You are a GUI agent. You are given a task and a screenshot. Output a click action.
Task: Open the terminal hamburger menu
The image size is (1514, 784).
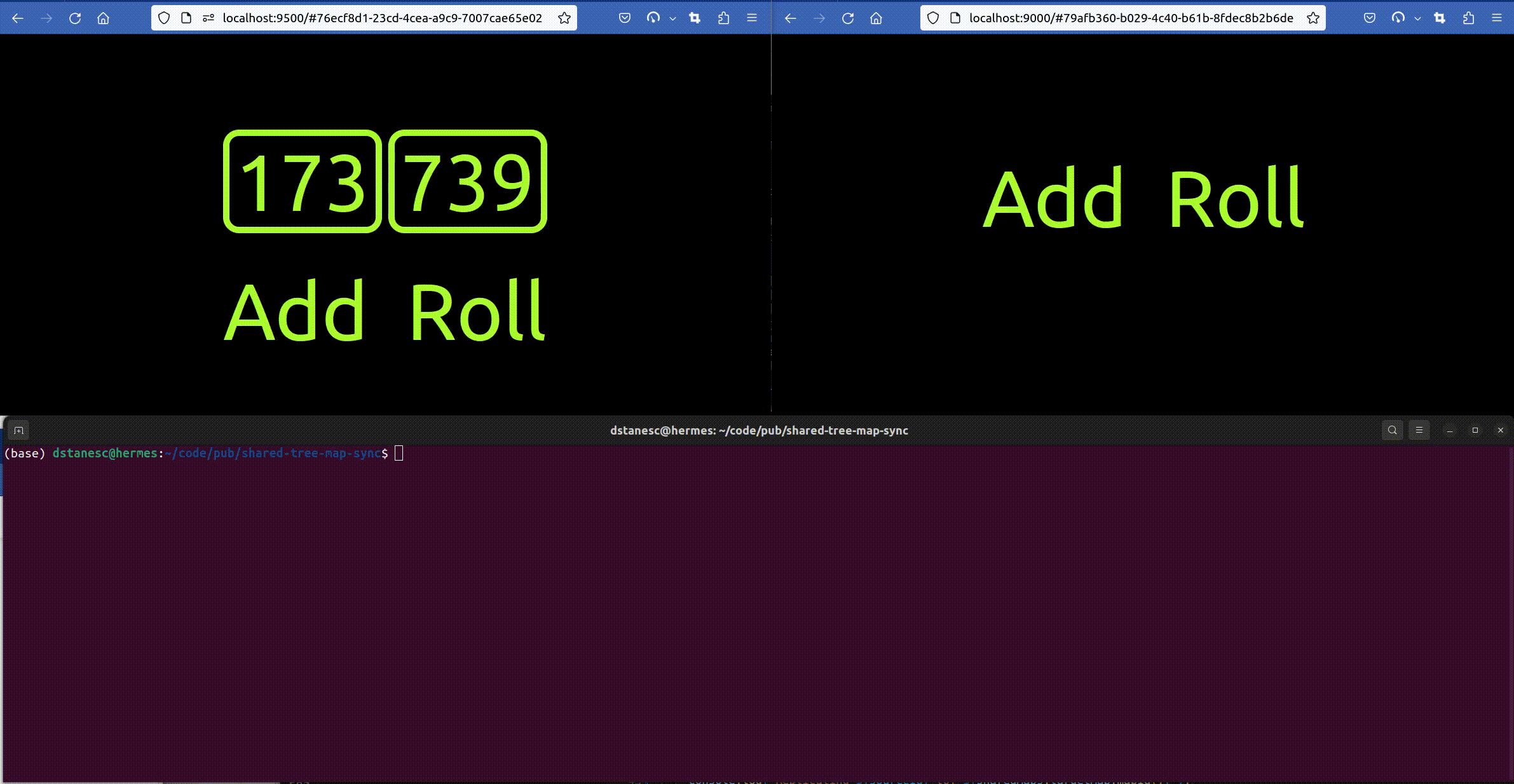click(1419, 430)
